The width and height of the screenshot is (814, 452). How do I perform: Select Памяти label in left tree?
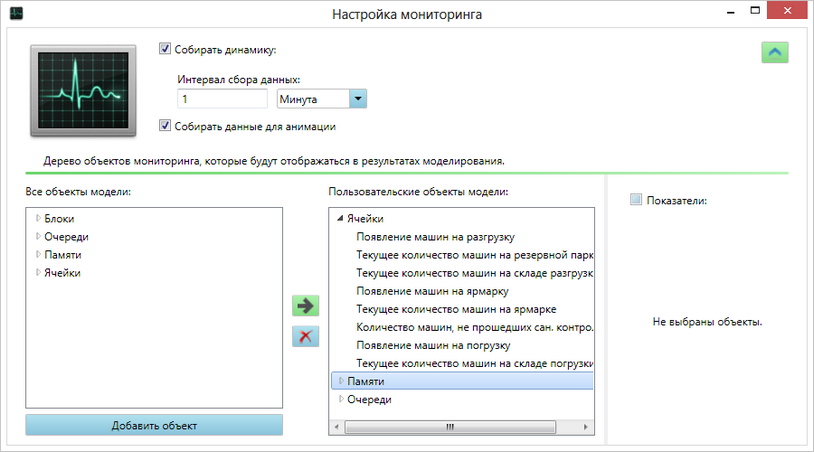click(63, 255)
